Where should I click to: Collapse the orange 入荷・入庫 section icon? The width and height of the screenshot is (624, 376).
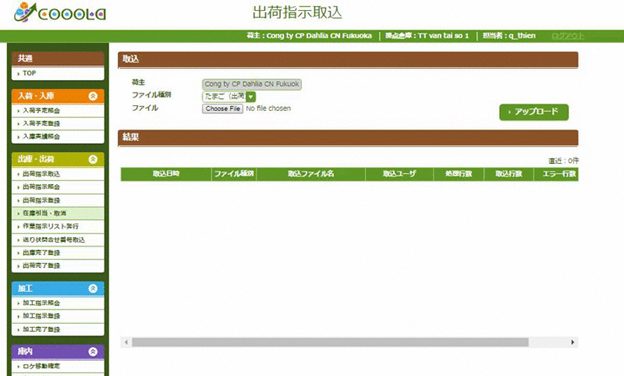pos(93,96)
